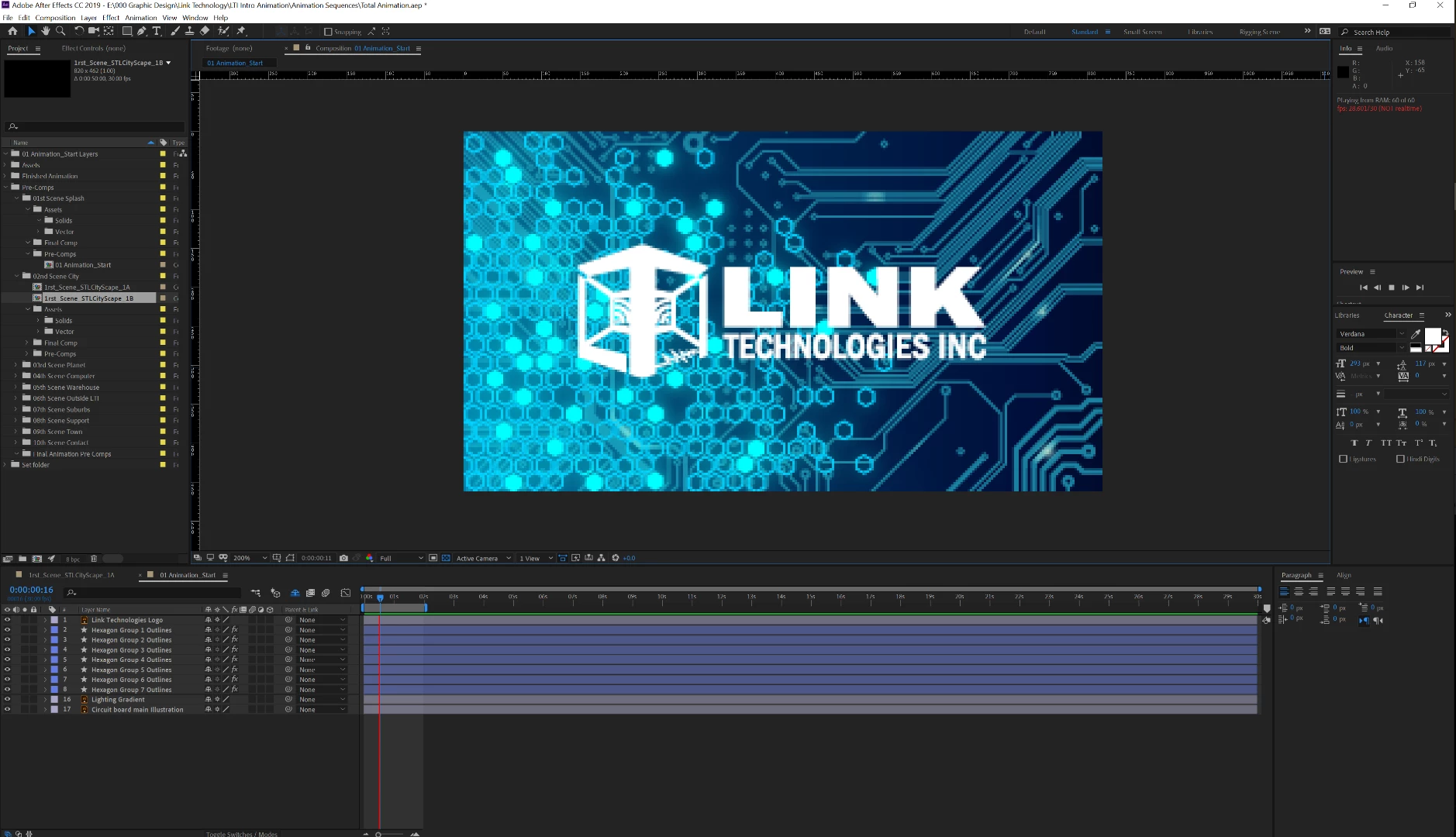Switch to 1rst_Scene_STLCityScape_1A timeline tab
The width and height of the screenshot is (1456, 837).
click(x=71, y=575)
